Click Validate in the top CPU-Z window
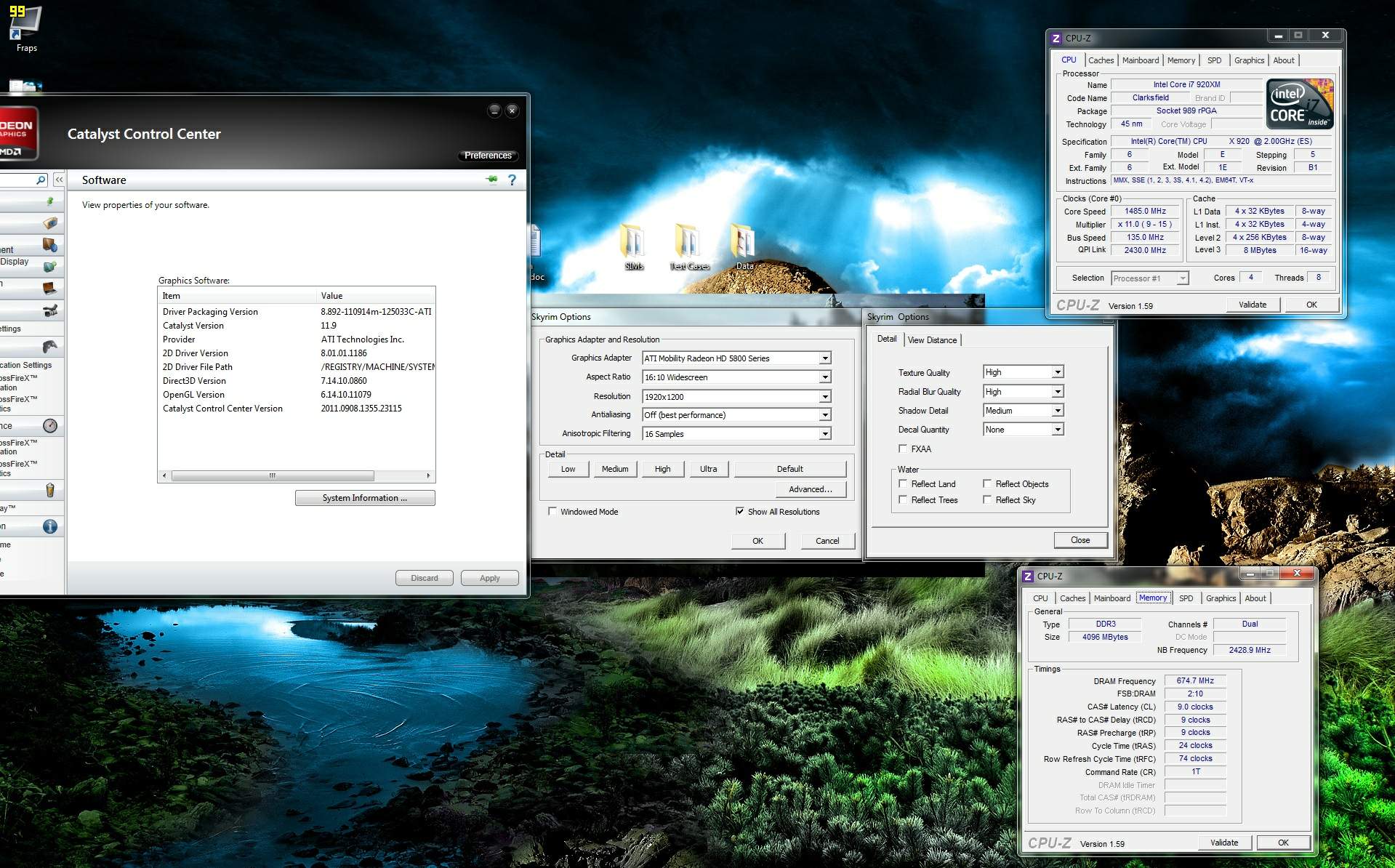Viewport: 1395px width, 868px height. [x=1253, y=305]
